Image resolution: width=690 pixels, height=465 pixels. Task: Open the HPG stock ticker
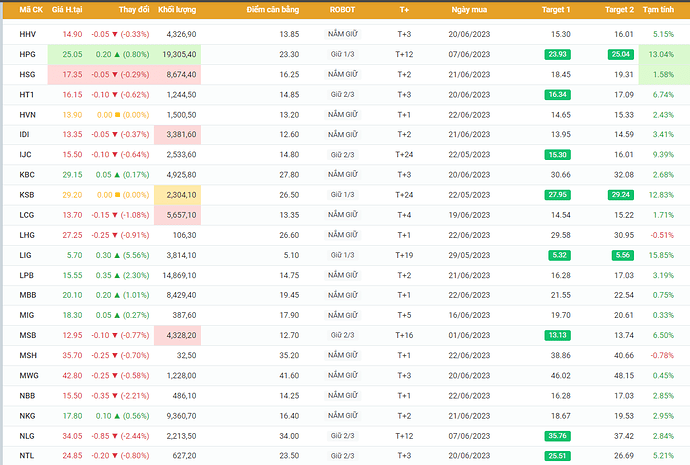(28, 54)
